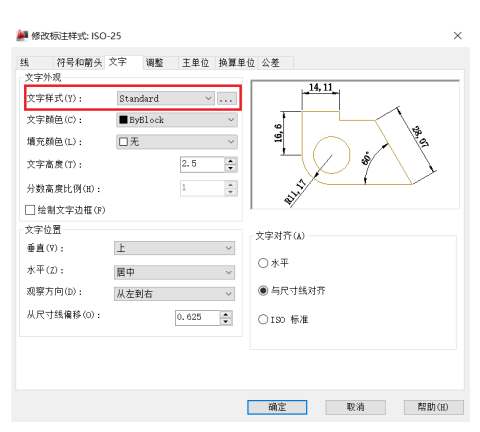Viewport: 480px width, 432px height.
Task: Decrease text height with down spinner arrow
Action: tap(231, 168)
